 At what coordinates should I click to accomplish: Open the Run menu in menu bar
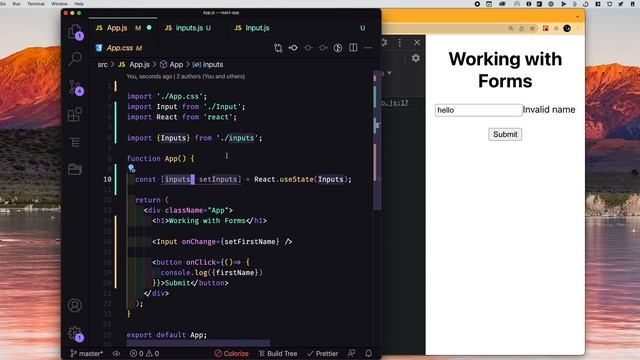(x=16, y=4)
